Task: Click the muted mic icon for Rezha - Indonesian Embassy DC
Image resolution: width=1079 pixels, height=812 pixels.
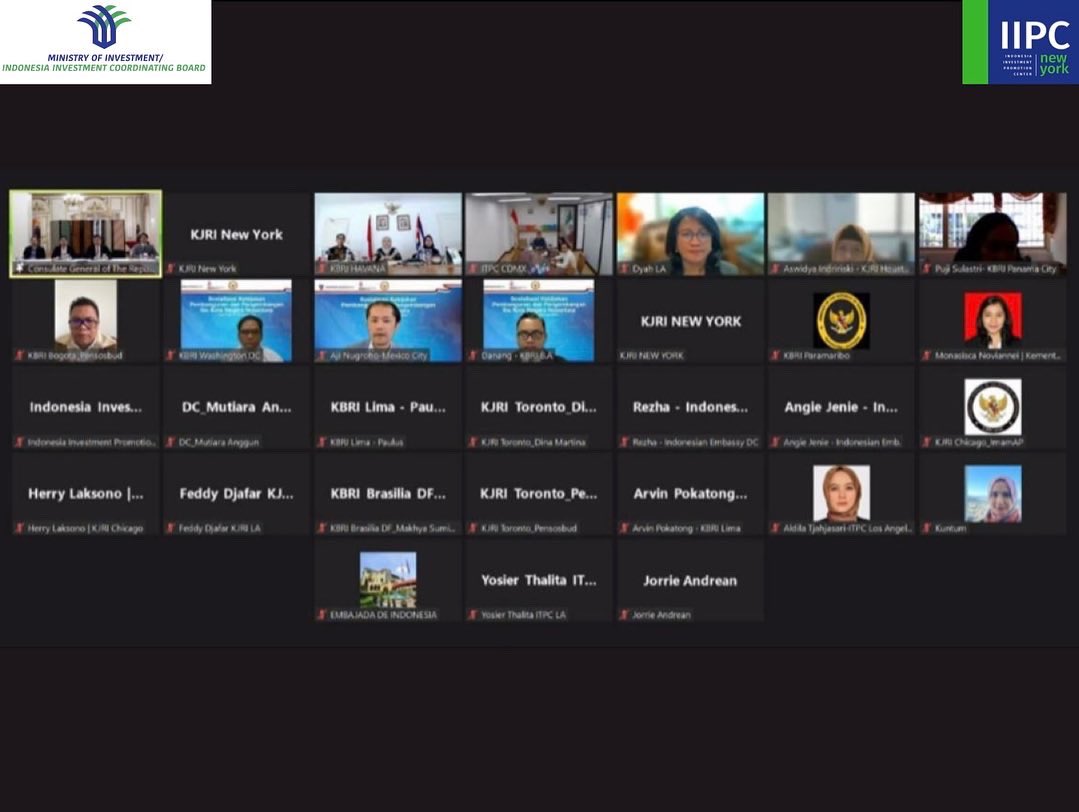Action: [x=624, y=442]
